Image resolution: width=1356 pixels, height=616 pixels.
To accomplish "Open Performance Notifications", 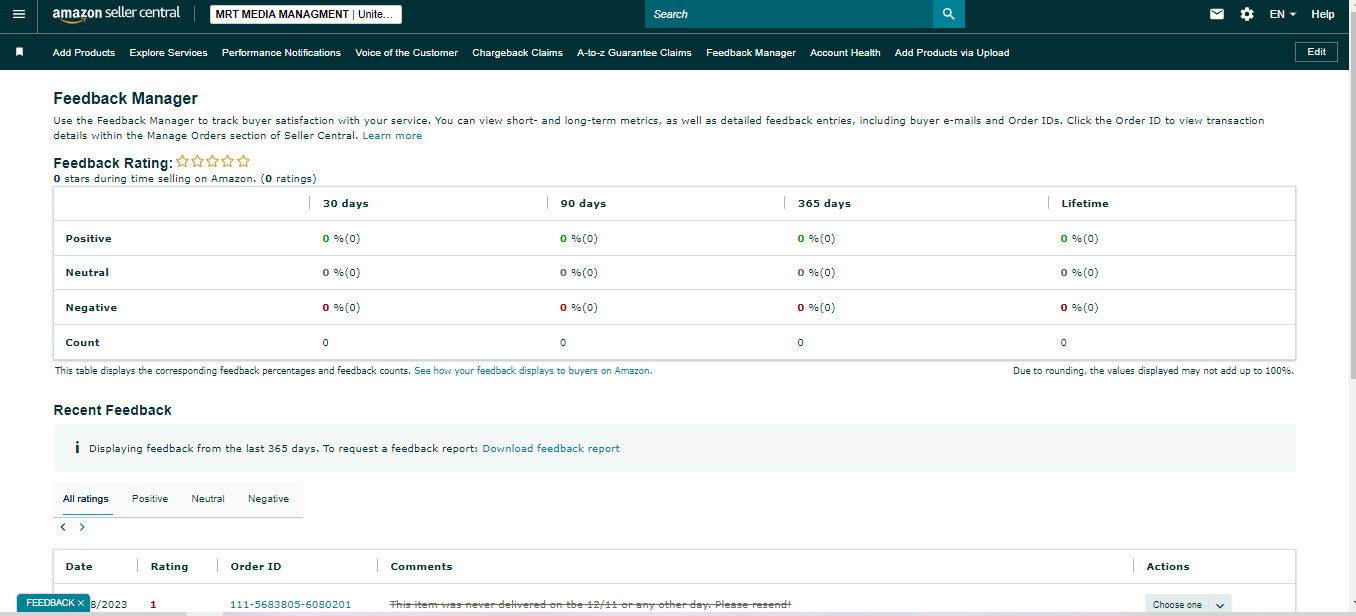I will [x=281, y=52].
